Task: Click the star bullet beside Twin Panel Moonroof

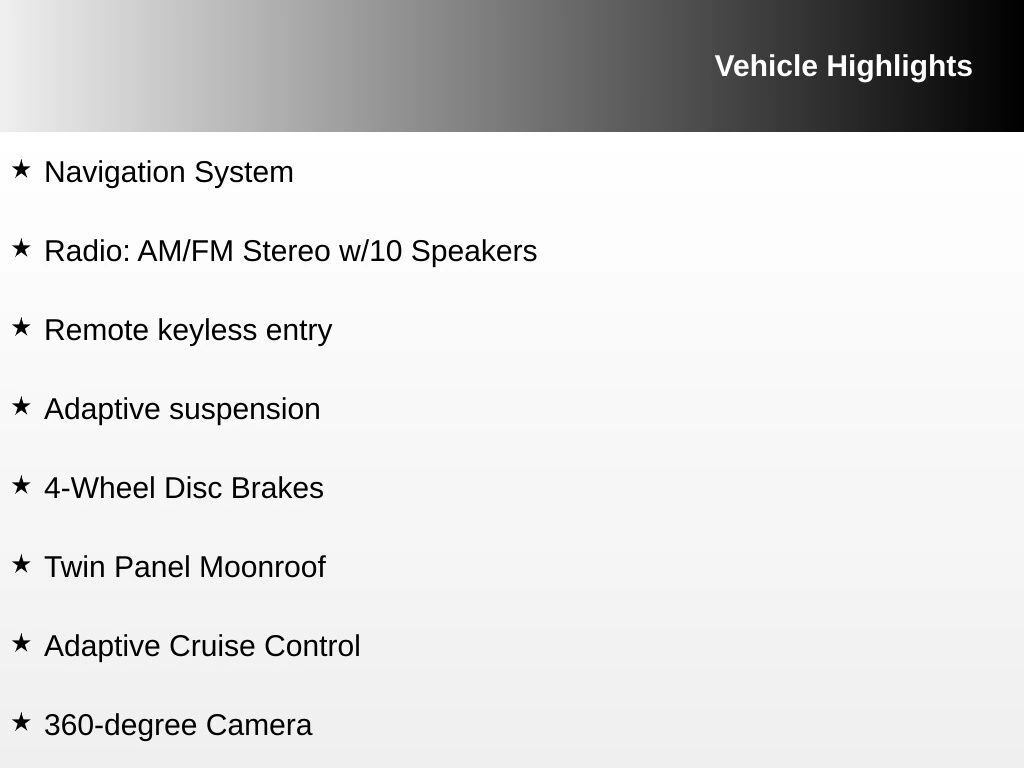Action: [21, 564]
